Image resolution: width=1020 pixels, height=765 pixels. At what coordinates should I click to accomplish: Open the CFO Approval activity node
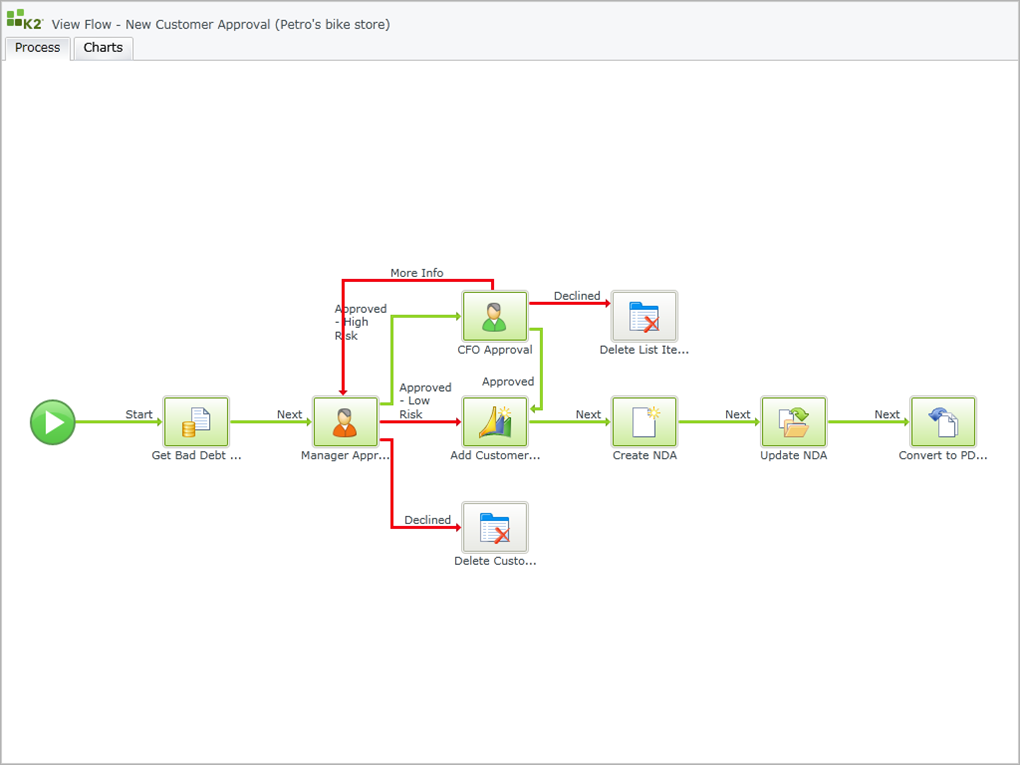494,316
